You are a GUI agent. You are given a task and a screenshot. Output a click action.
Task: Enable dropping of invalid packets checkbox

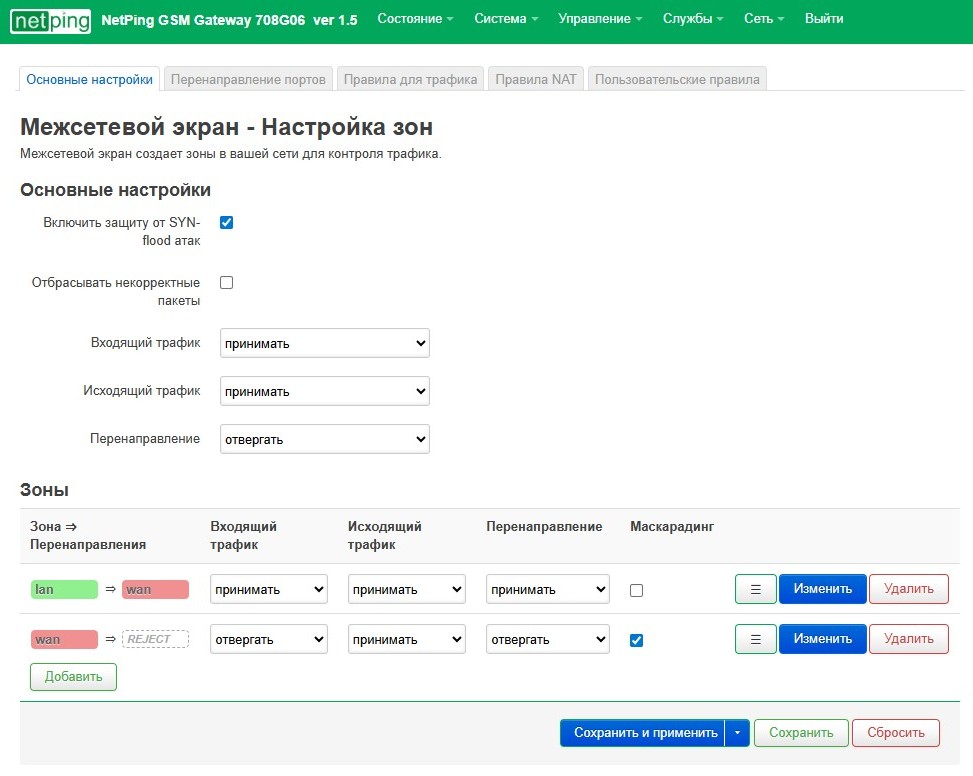click(226, 282)
